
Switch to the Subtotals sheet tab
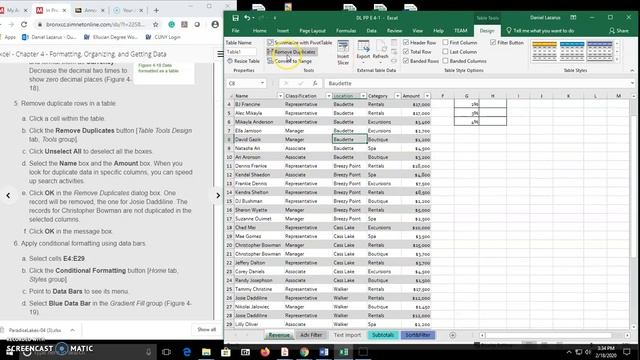tap(382, 335)
